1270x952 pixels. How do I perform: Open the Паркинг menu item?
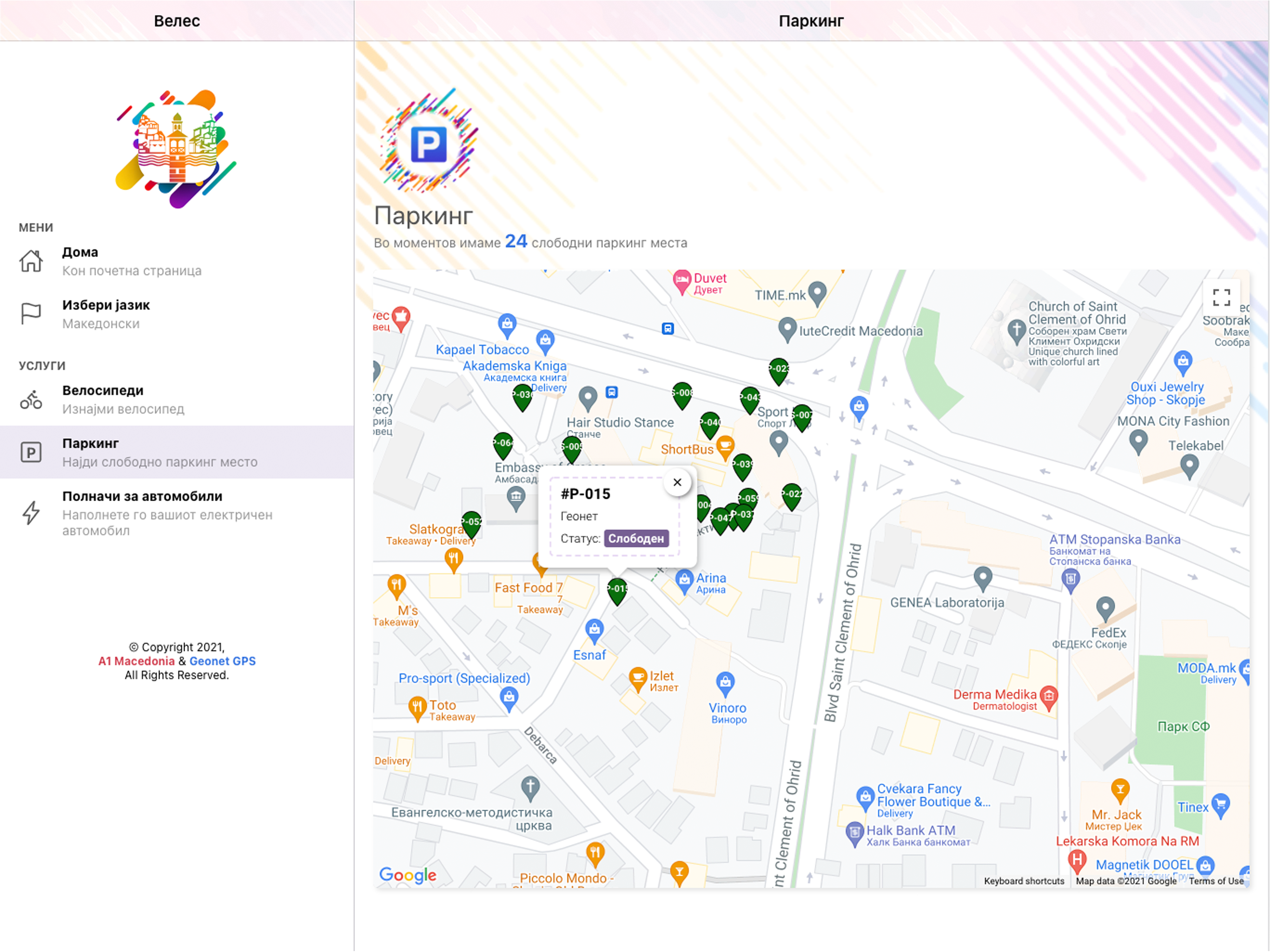point(177,452)
